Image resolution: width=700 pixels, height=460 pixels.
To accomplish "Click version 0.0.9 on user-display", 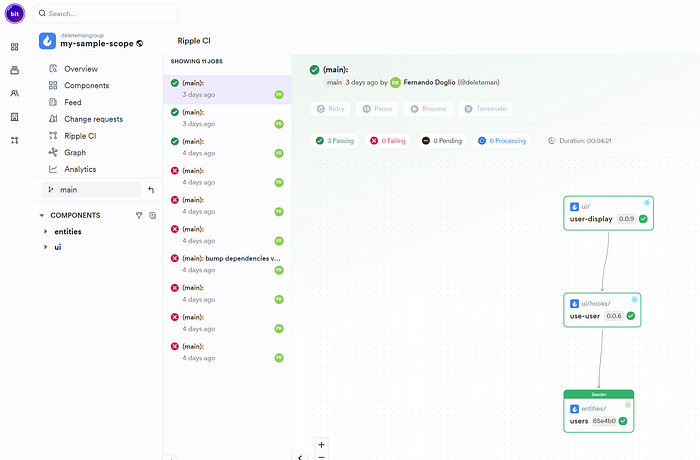I will pyautogui.click(x=626, y=219).
